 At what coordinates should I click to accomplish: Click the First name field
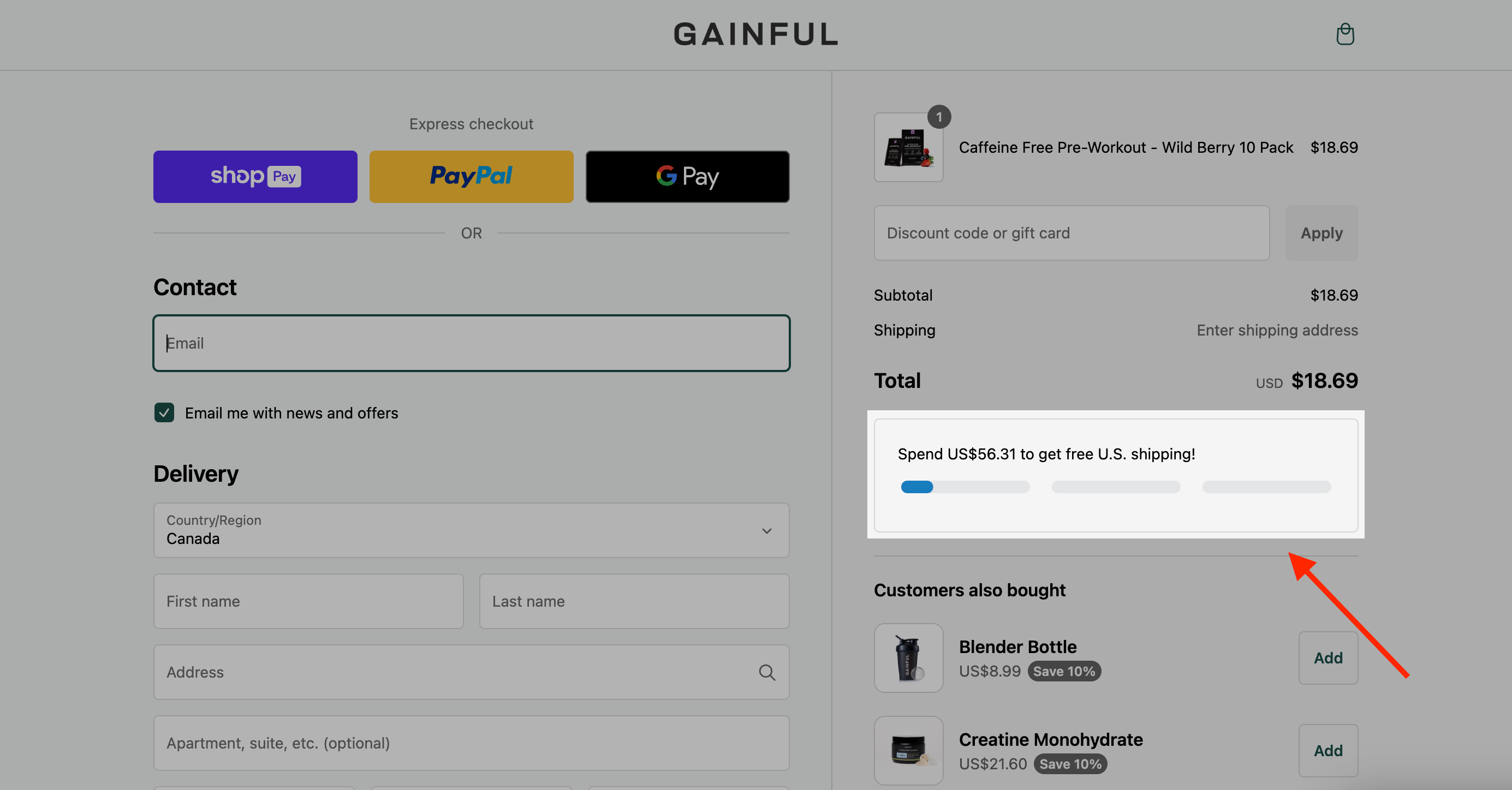[308, 601]
